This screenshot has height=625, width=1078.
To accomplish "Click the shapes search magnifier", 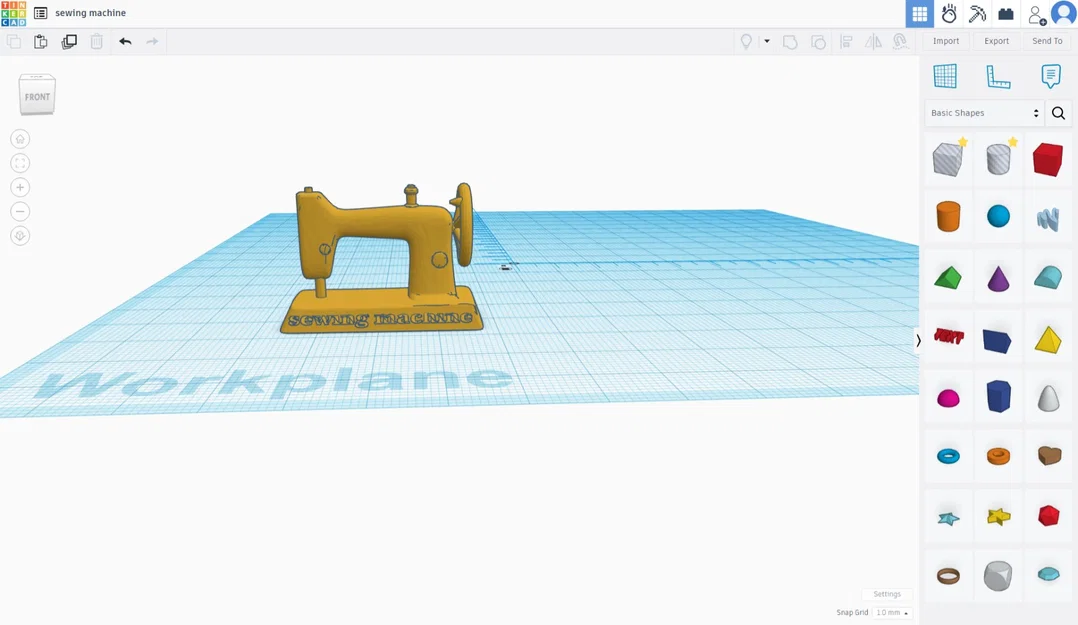I will pyautogui.click(x=1058, y=113).
